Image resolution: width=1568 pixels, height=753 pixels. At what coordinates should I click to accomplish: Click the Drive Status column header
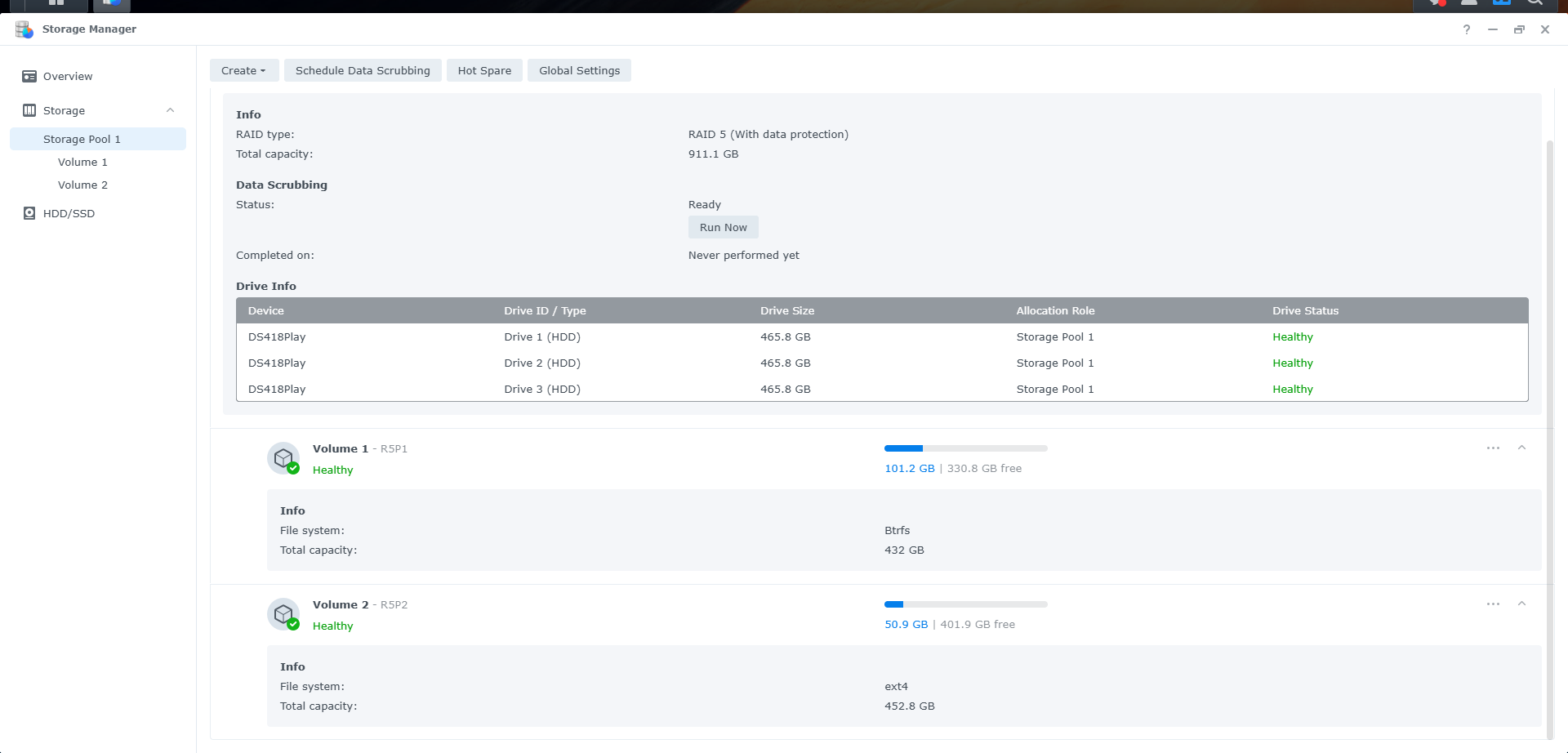tap(1305, 310)
